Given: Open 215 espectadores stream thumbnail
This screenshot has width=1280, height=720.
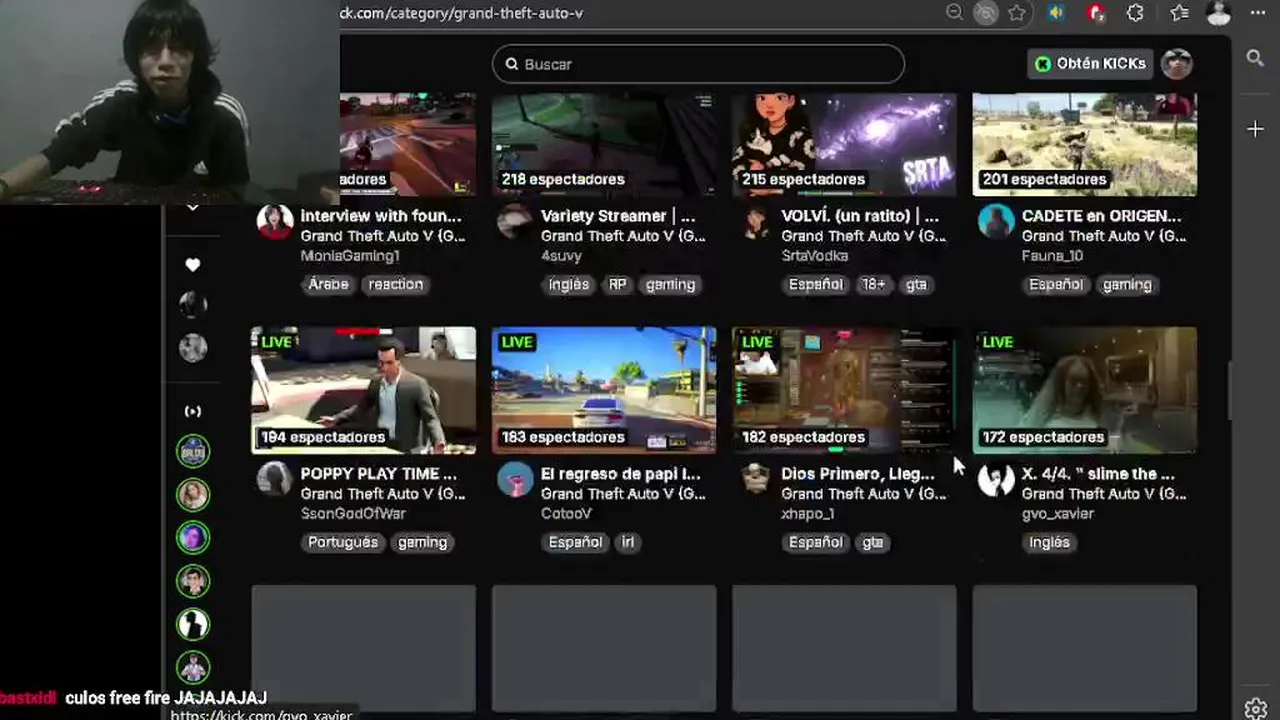Looking at the screenshot, I should coord(844,145).
